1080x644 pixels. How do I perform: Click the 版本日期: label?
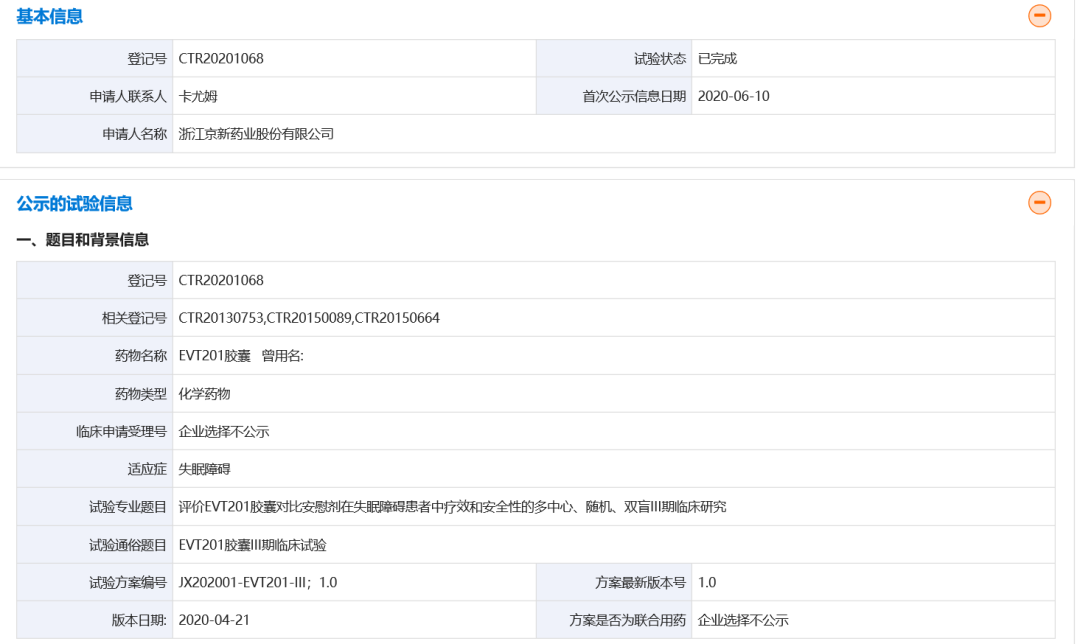139,620
